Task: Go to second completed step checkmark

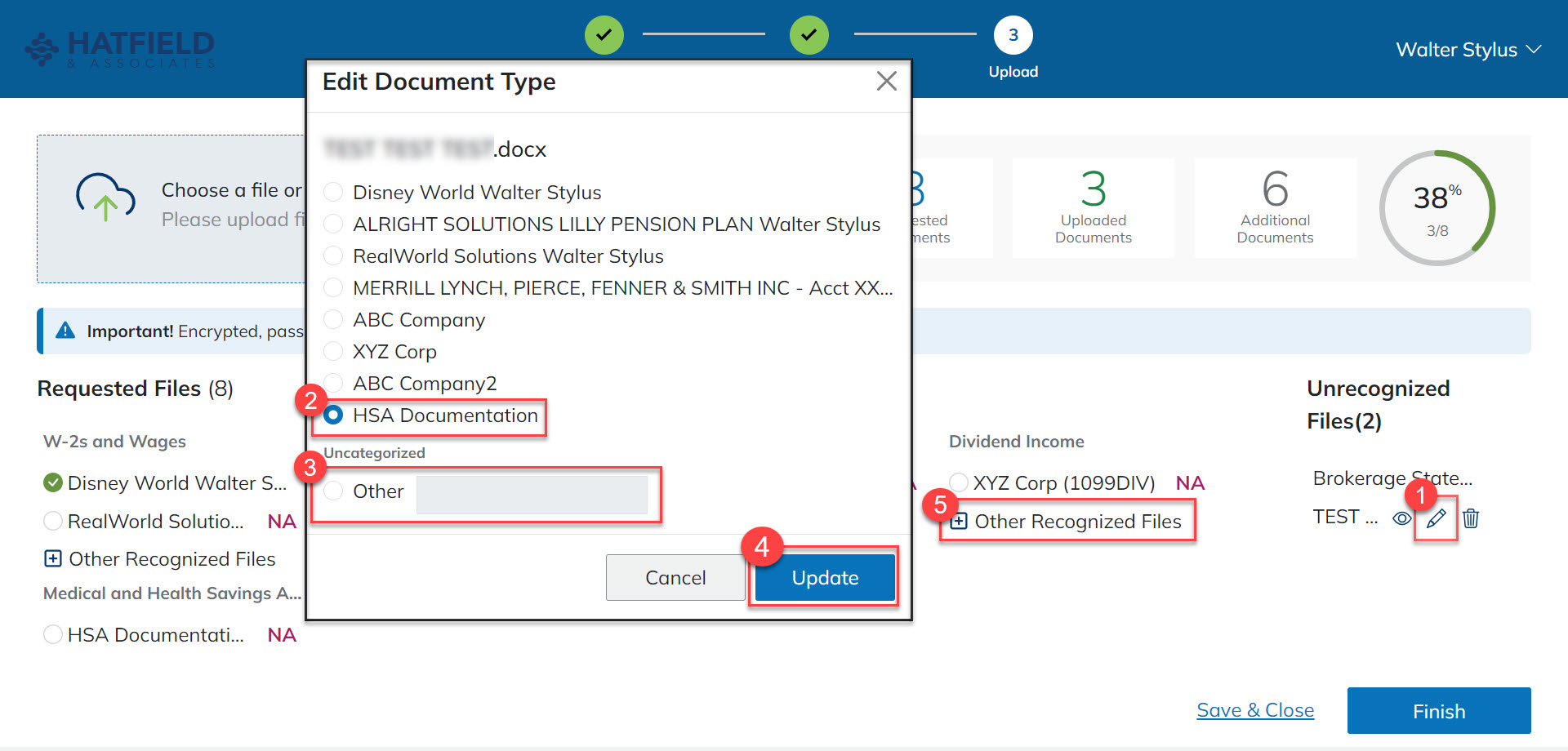Action: click(x=808, y=35)
